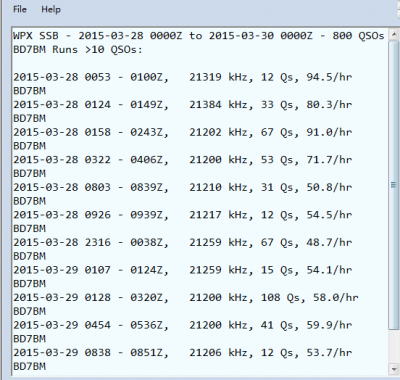Select the 0158 - 0243Z run line
400x380 pixels.
tap(183, 132)
